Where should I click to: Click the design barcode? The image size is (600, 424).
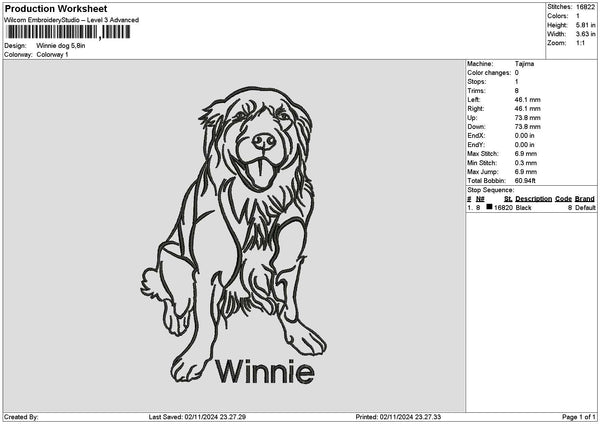pyautogui.click(x=68, y=32)
